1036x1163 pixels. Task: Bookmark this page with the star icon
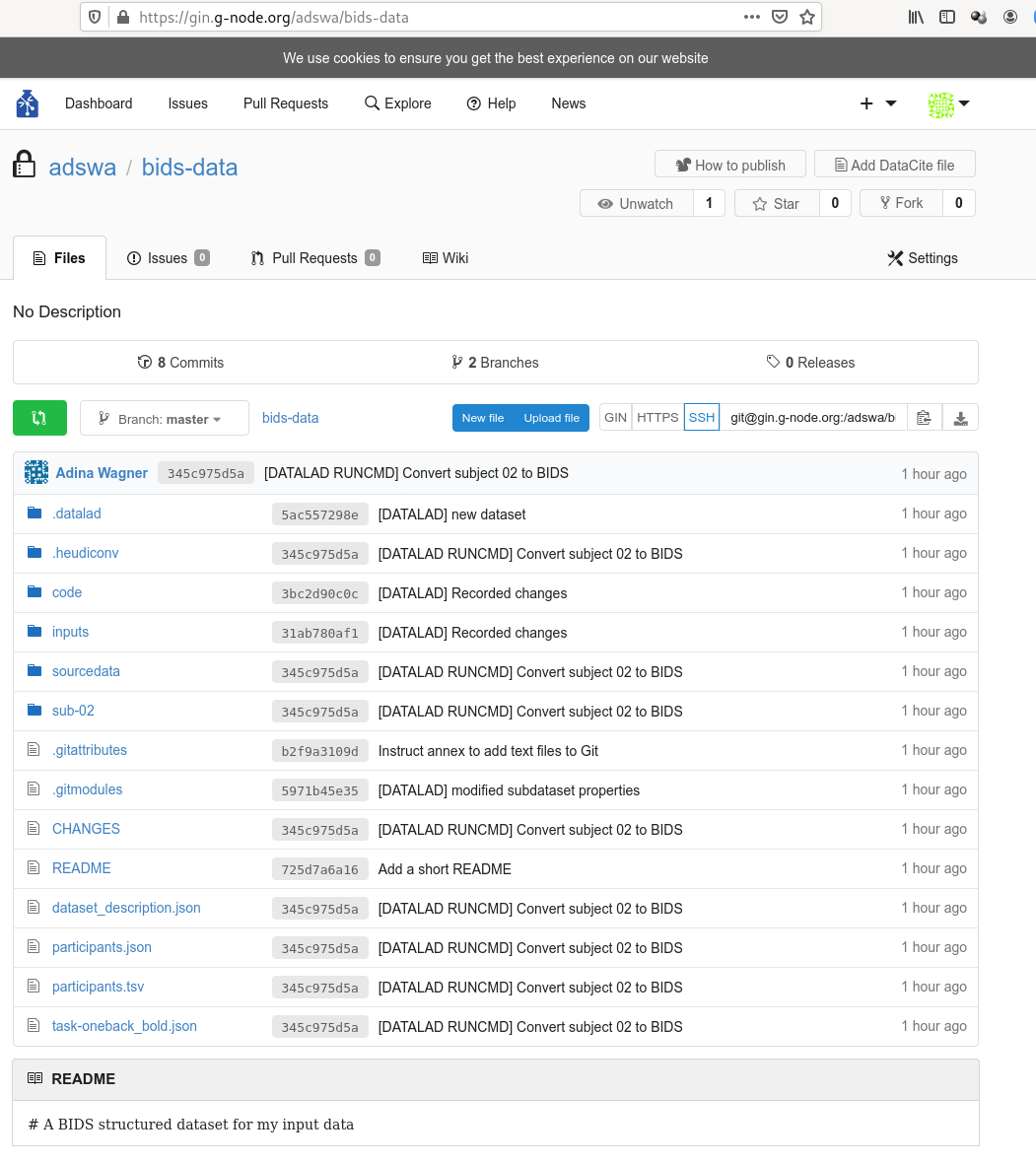pos(807,17)
